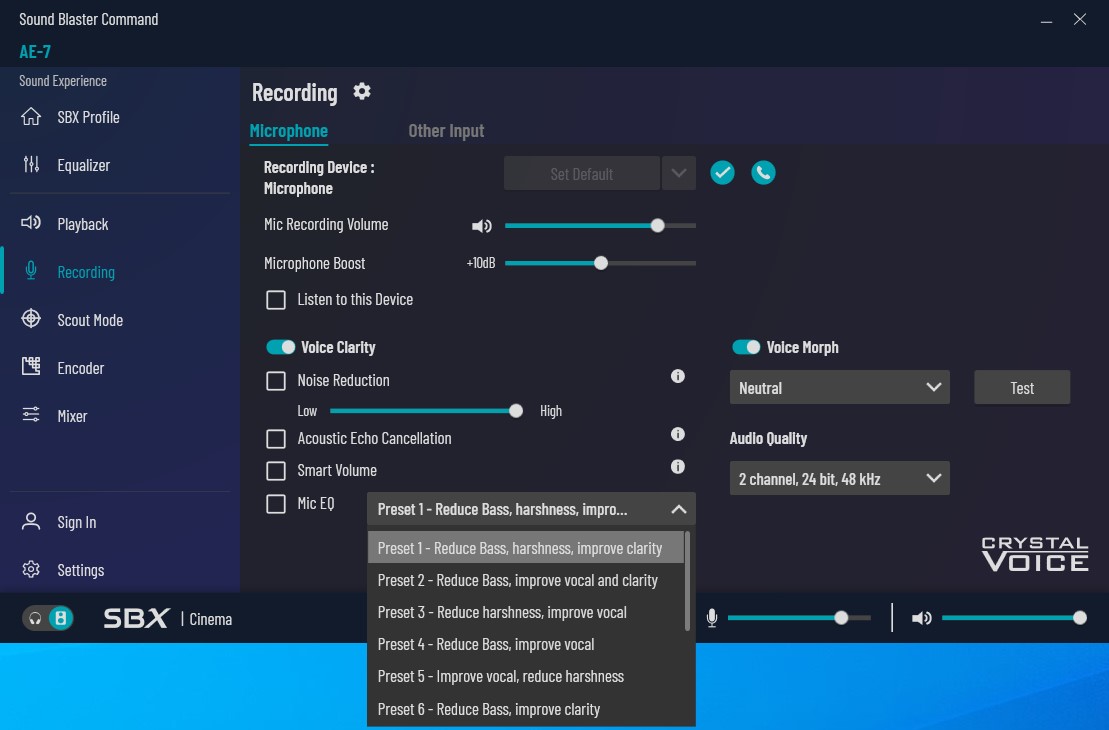Click the Equalizer sliders icon
Image resolution: width=1109 pixels, height=730 pixels.
pos(31,165)
